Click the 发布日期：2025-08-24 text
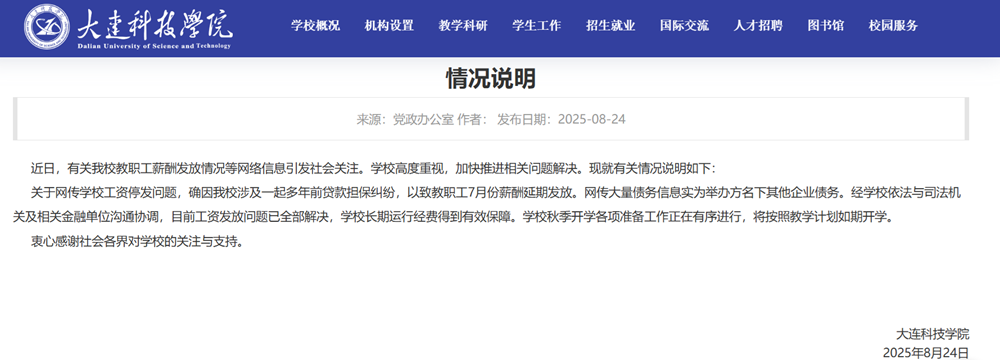The image size is (1000, 360). [x=561, y=119]
